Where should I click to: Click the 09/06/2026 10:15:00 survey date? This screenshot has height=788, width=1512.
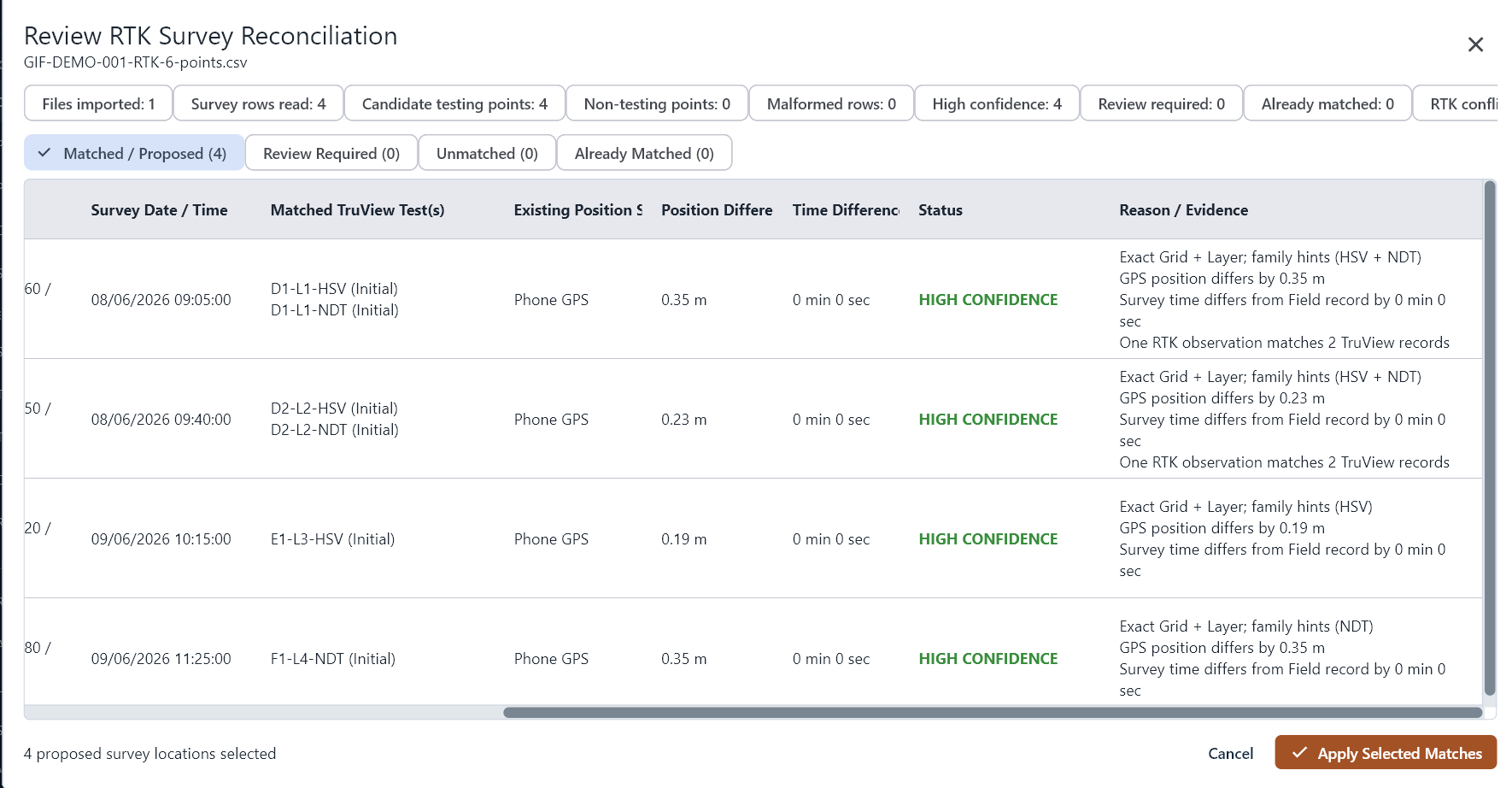[x=161, y=538]
